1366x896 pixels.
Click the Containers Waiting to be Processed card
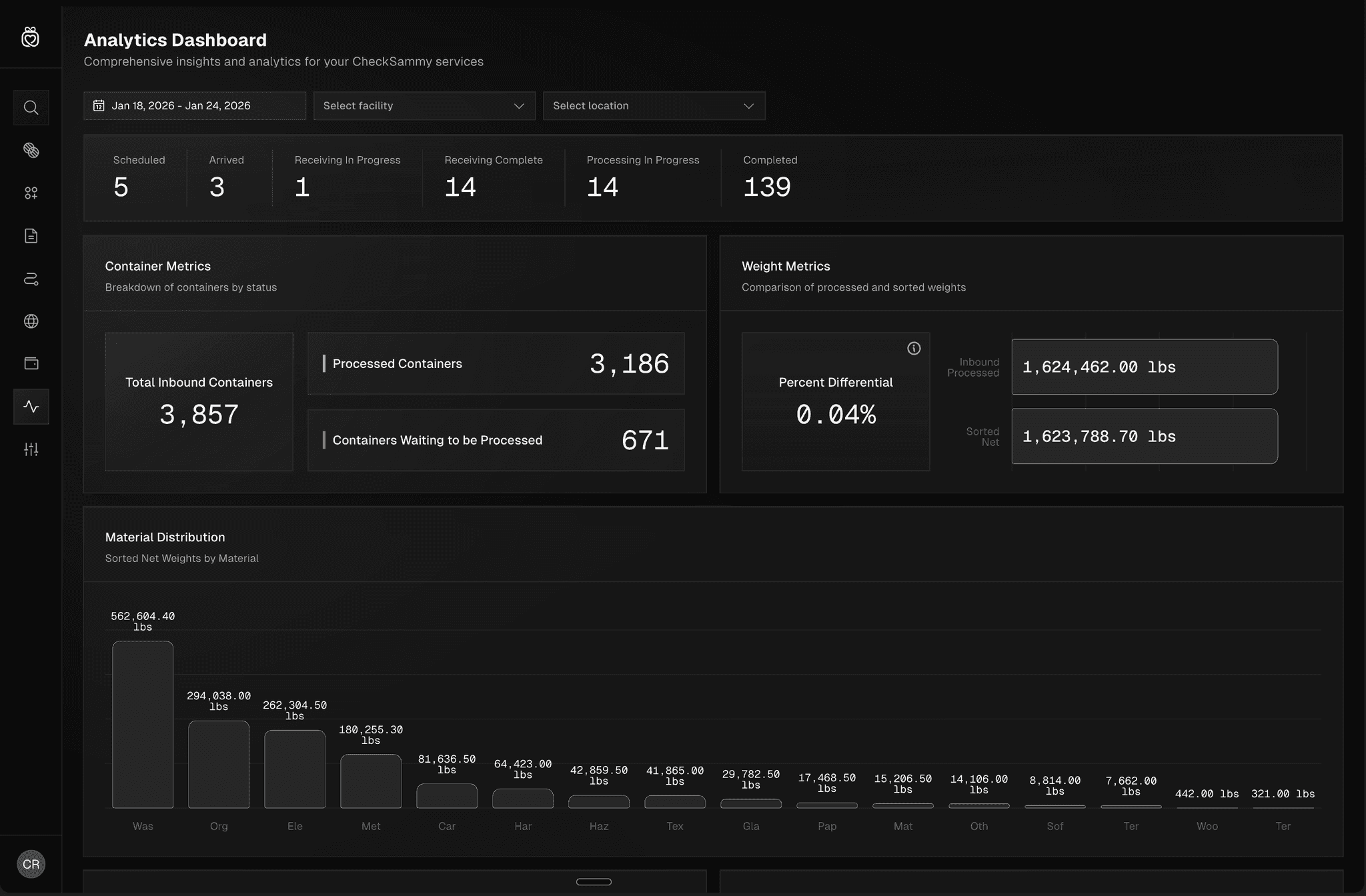tap(496, 440)
